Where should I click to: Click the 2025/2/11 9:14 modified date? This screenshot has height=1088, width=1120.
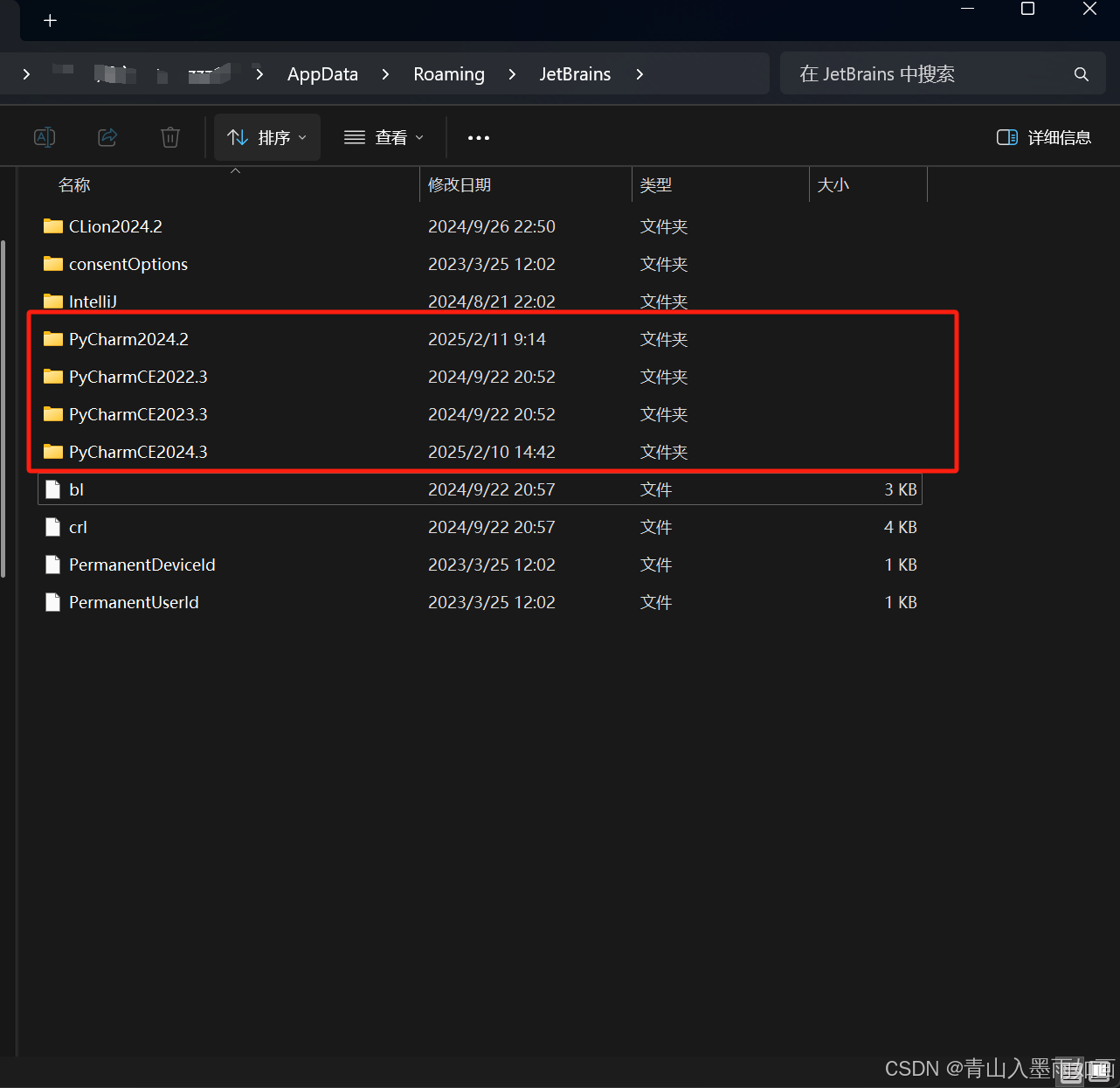point(487,339)
